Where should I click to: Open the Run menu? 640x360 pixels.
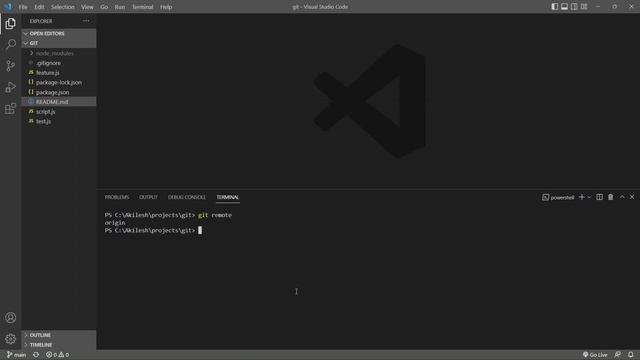(120, 7)
